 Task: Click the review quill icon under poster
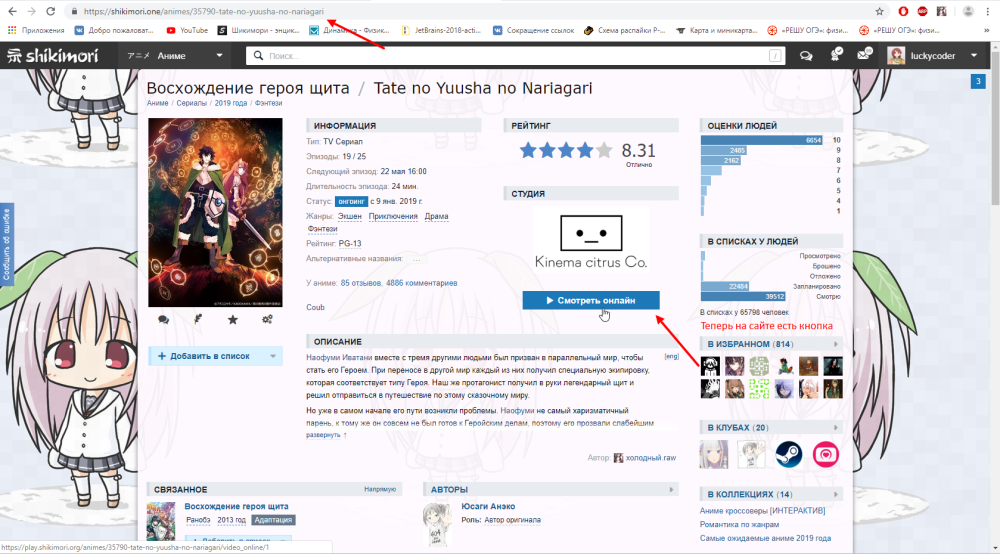198,319
